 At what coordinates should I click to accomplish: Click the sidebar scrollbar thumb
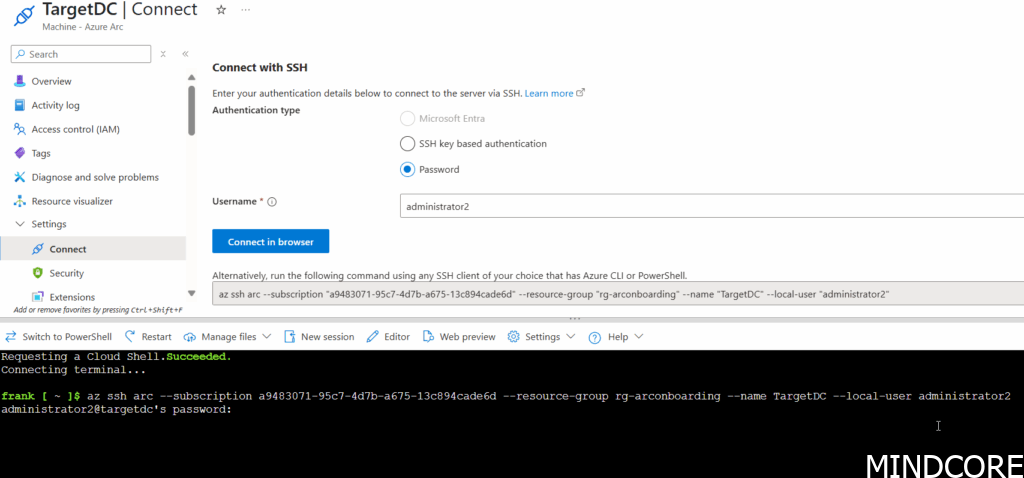coord(191,110)
